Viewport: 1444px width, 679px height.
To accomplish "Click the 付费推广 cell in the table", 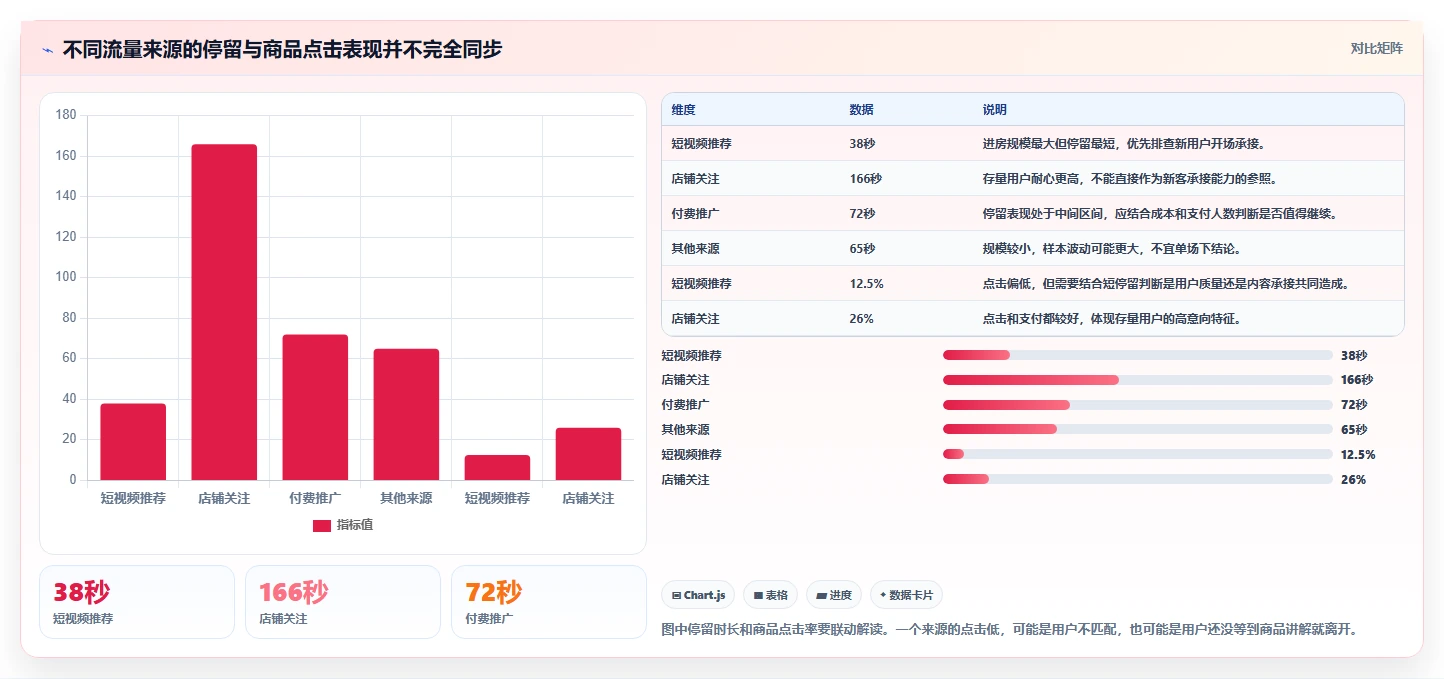I will coord(696,214).
